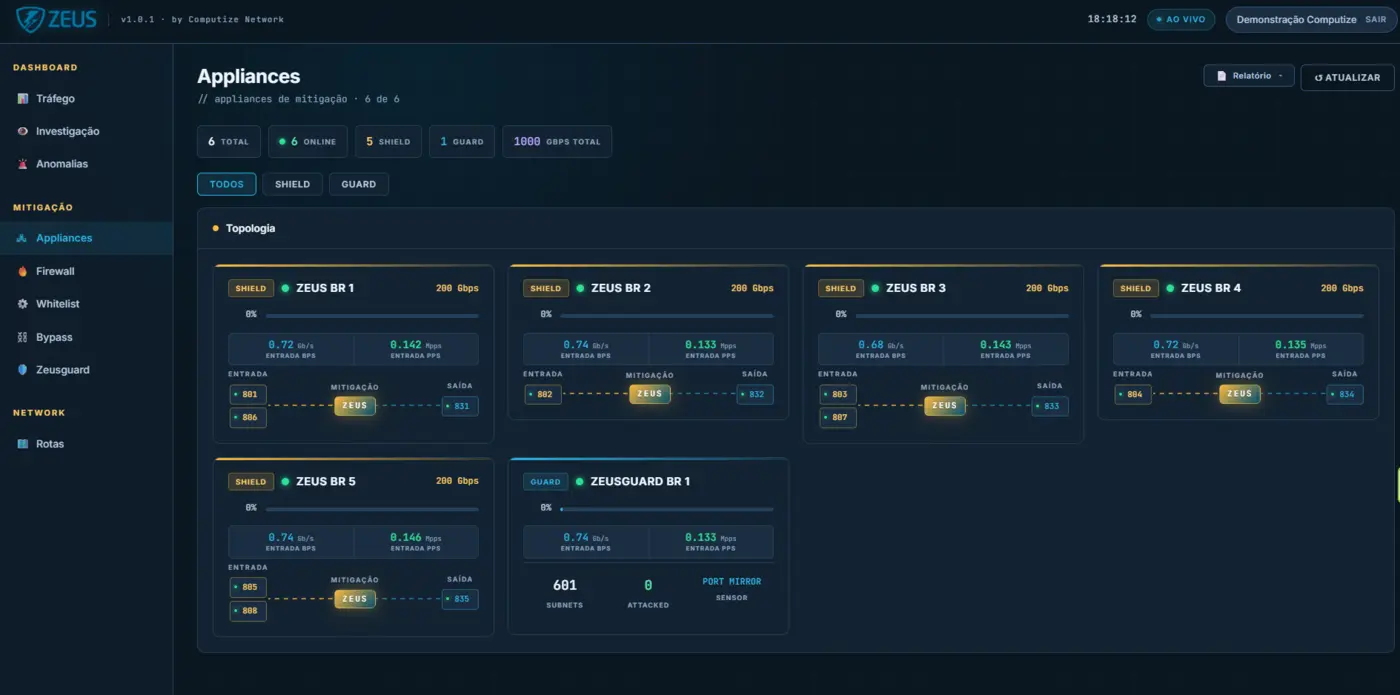This screenshot has width=1400, height=695.
Task: Click the SHIELD badge on ZEUS BR 2
Action: coord(546,288)
